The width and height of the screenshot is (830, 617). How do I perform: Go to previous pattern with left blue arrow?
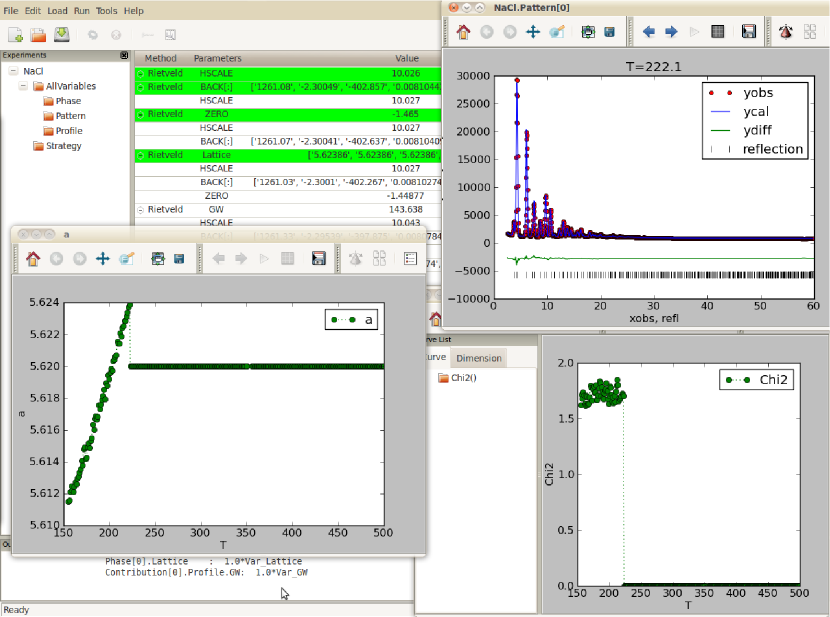tap(648, 32)
